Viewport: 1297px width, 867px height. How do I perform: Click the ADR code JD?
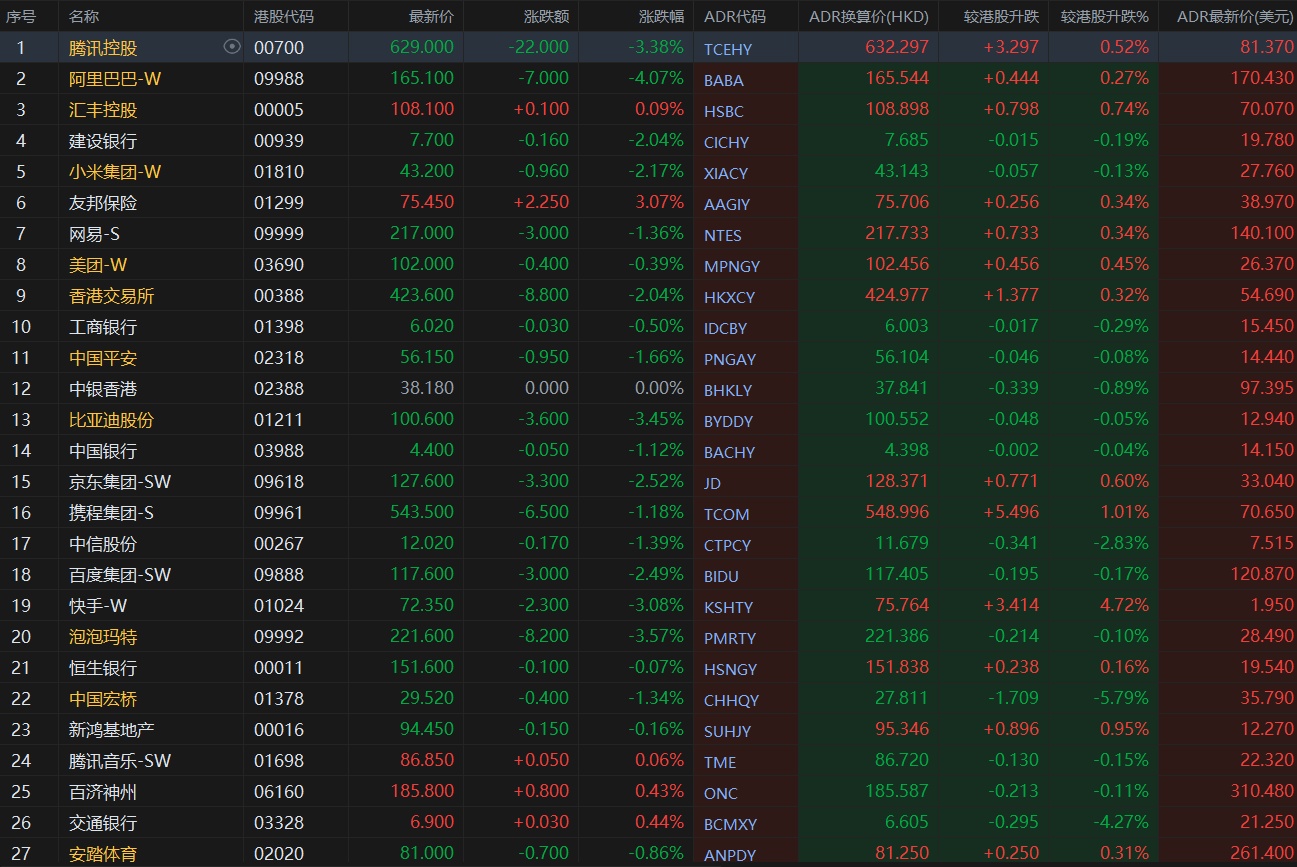tap(713, 483)
